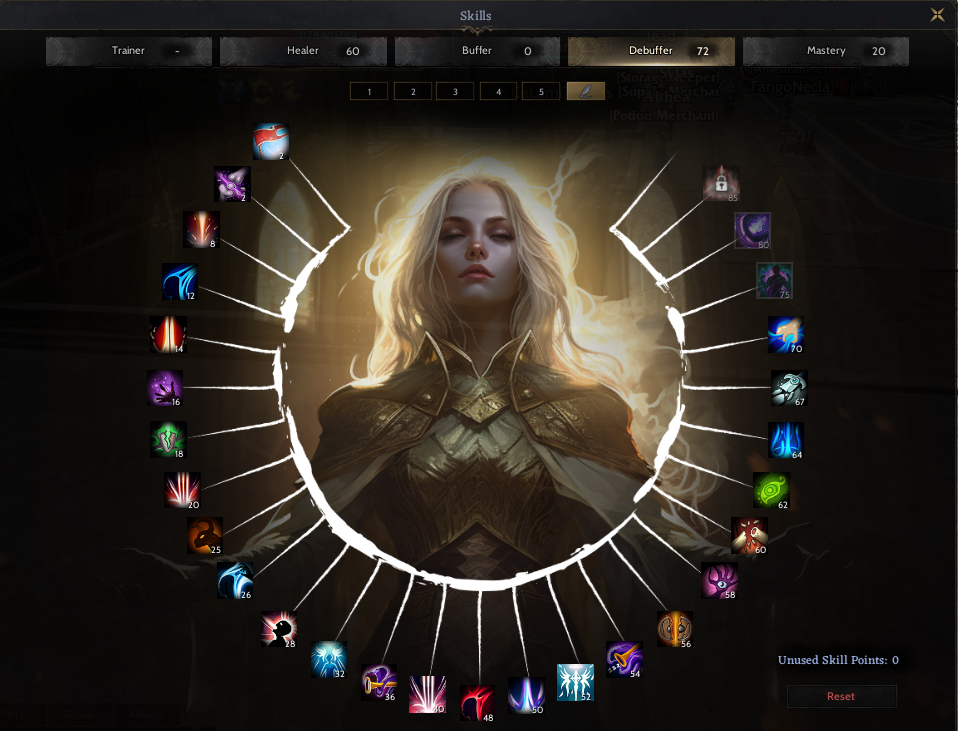The image size is (958, 731).
Task: Select skill preset 3
Action: [455, 91]
